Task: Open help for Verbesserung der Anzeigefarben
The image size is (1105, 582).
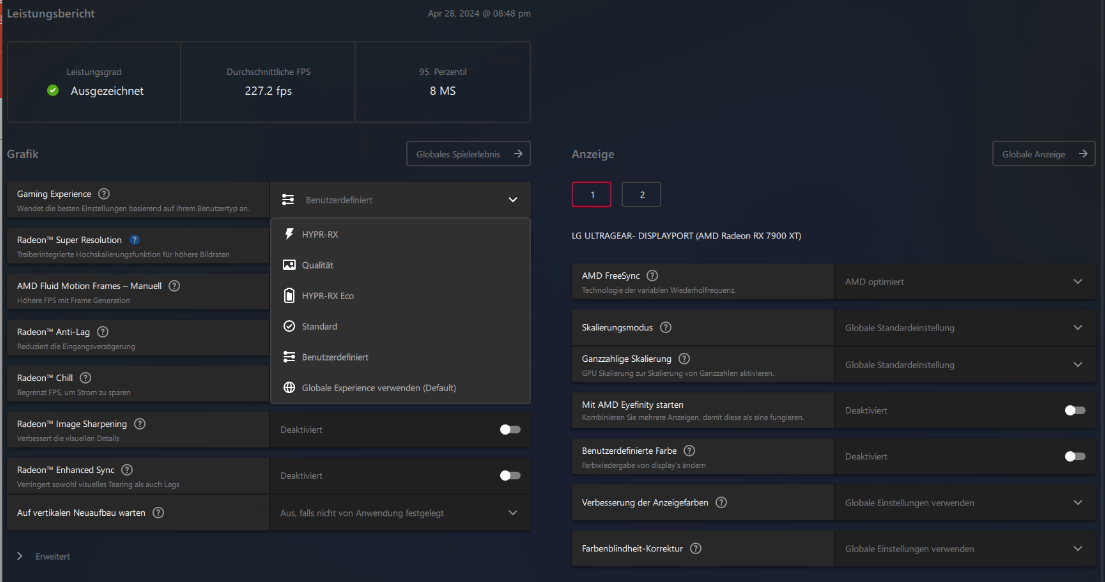Action: 721,502
